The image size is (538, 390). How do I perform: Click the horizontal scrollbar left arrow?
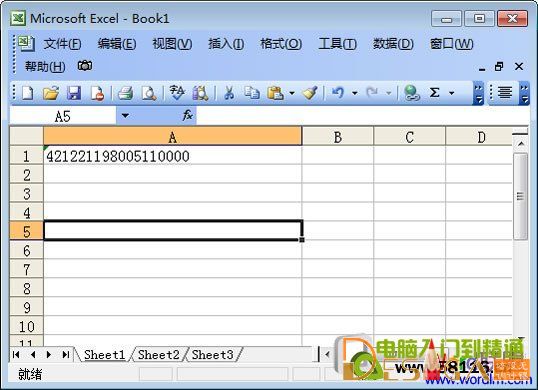point(328,354)
